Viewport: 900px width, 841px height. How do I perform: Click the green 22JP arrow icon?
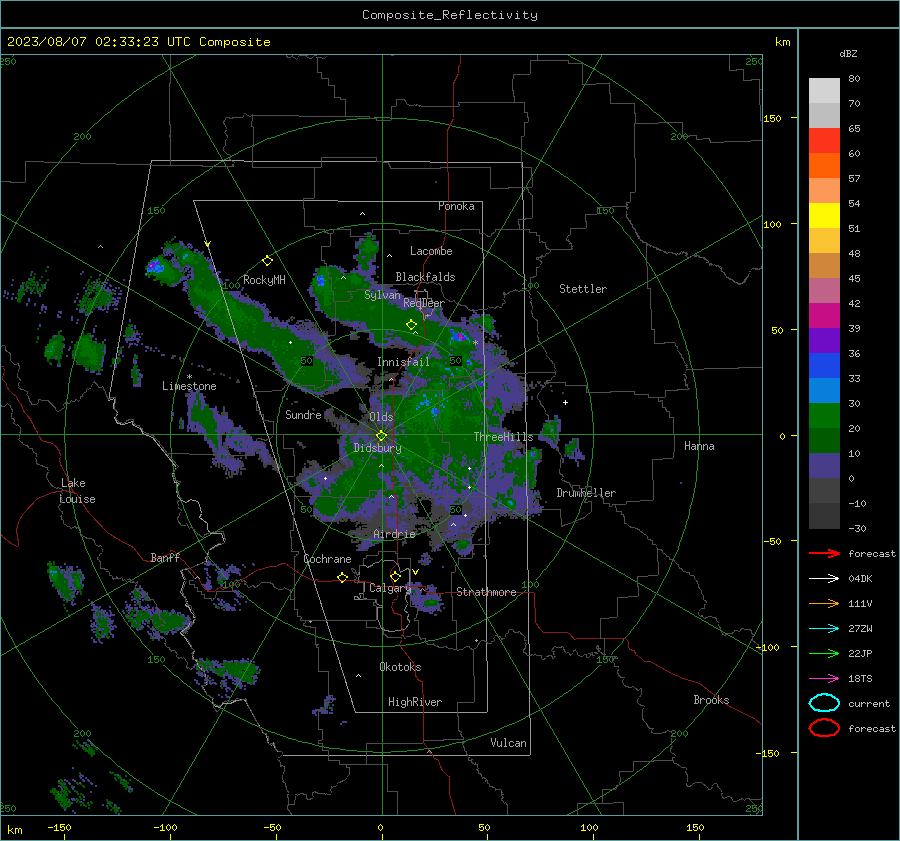(x=824, y=653)
